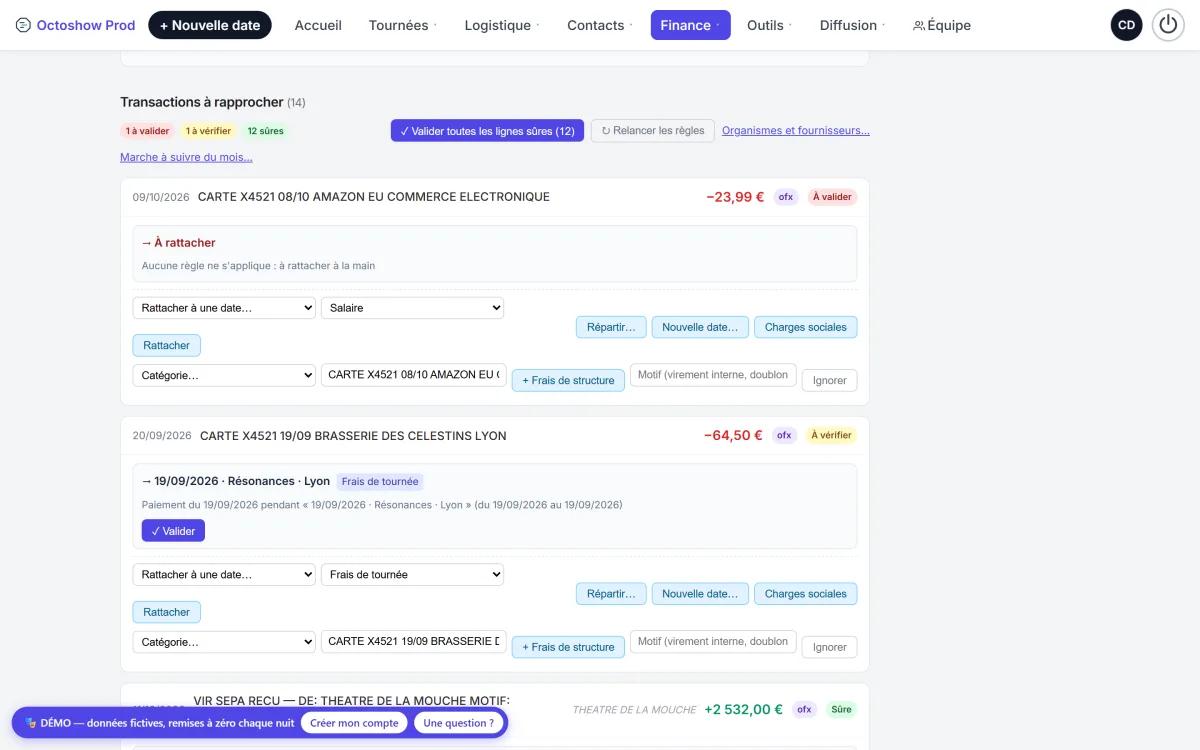
Task: Click Charges sociales for the Amazon transaction
Action: tap(806, 327)
